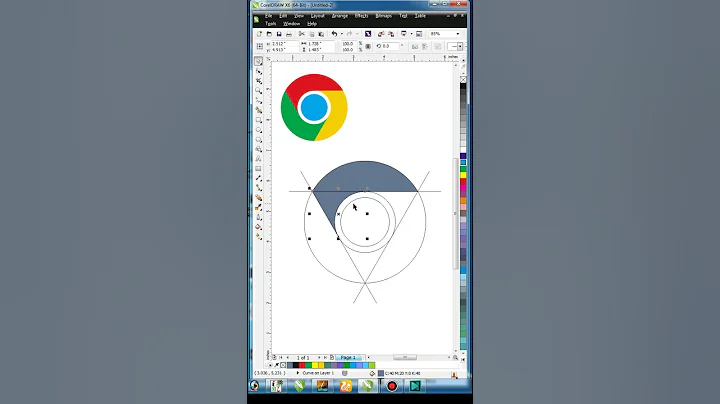The image size is (720, 404).
Task: Select the Text tool
Action: click(259, 159)
